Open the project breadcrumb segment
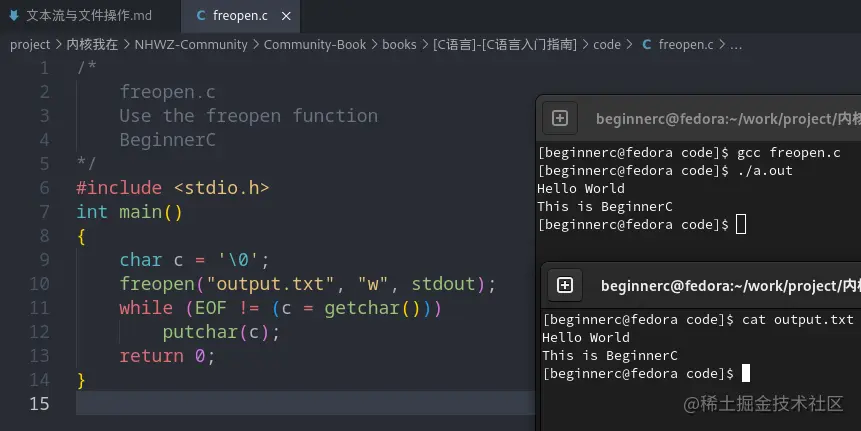 30,45
